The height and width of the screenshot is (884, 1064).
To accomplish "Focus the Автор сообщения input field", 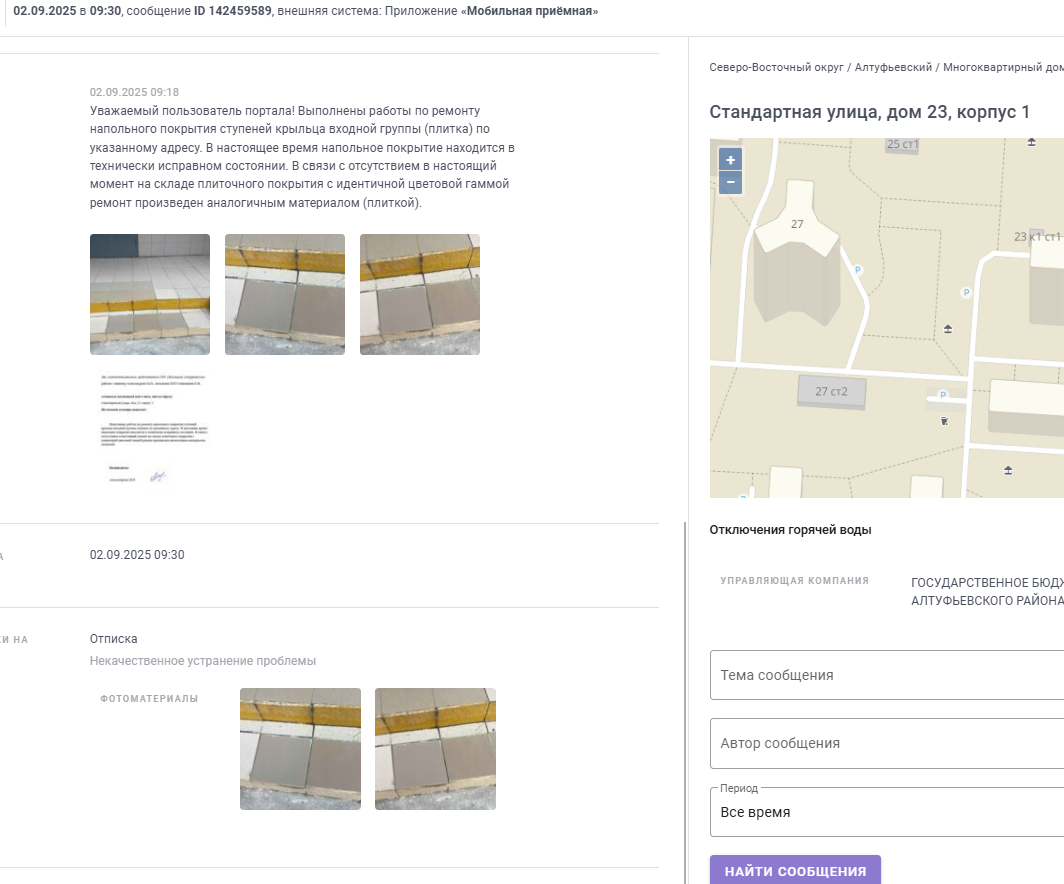I will tap(887, 744).
